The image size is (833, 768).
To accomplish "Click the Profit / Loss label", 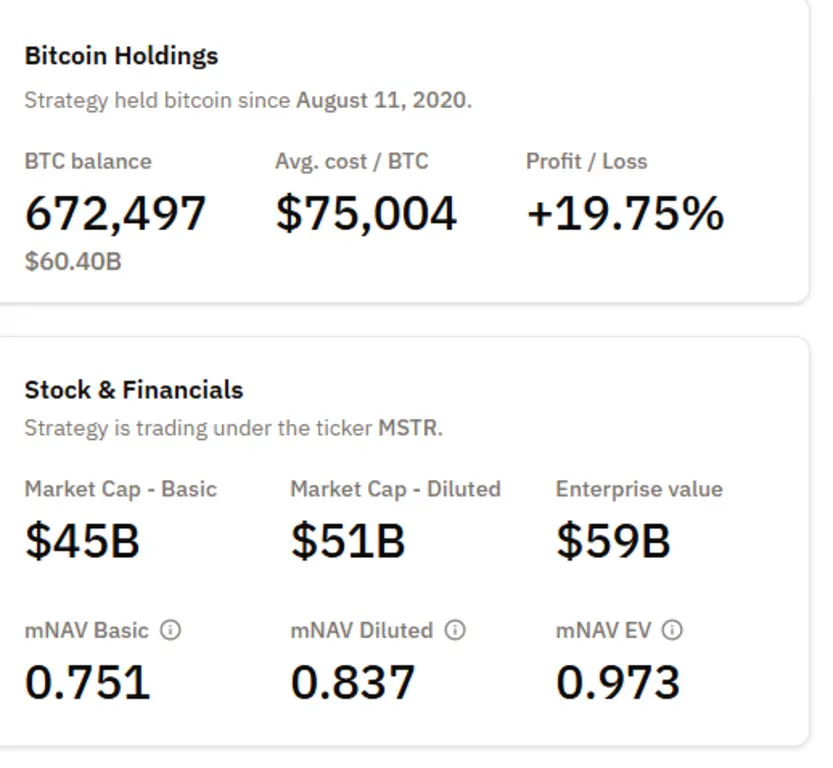I will pyautogui.click(x=587, y=161).
